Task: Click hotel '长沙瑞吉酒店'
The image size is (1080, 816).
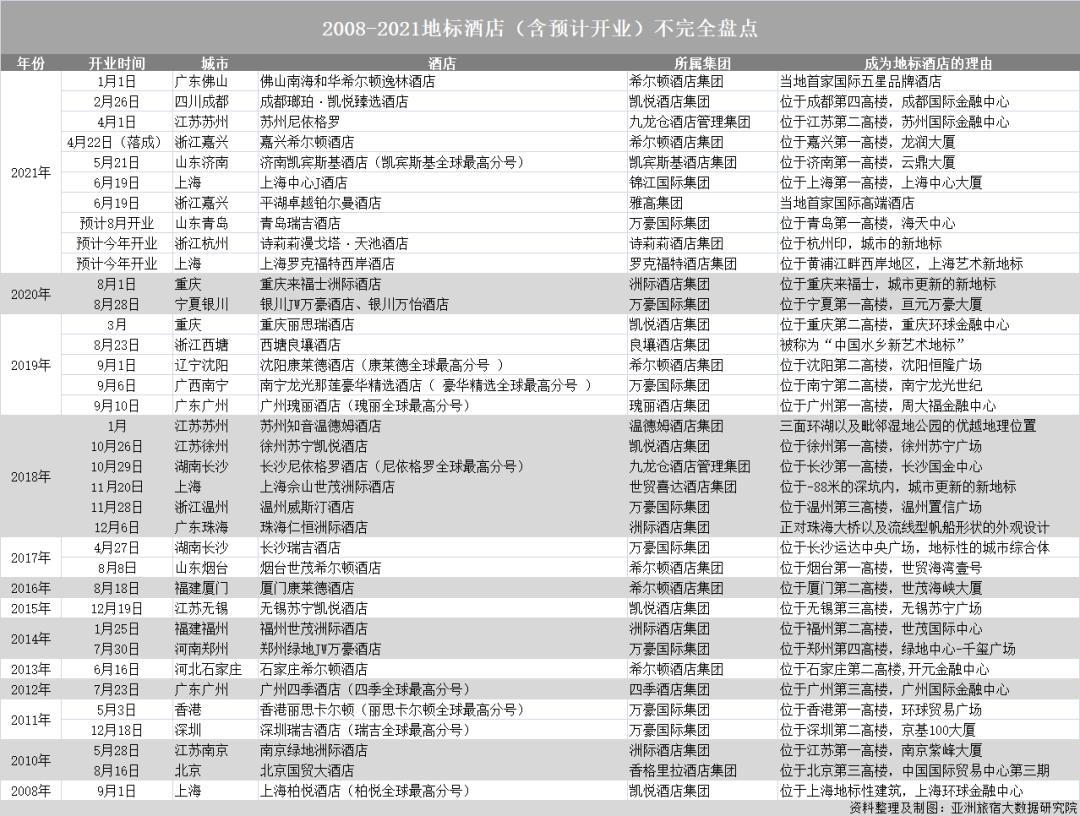Action: point(300,547)
